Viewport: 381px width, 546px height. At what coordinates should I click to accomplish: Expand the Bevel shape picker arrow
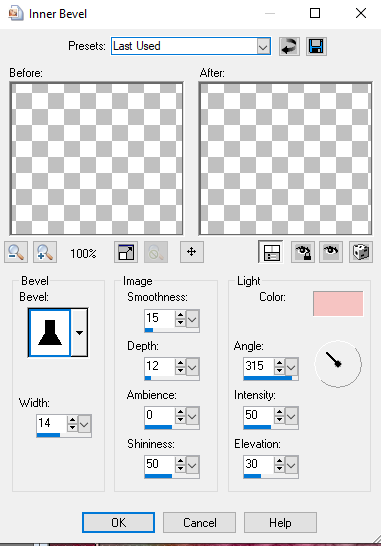click(79, 333)
